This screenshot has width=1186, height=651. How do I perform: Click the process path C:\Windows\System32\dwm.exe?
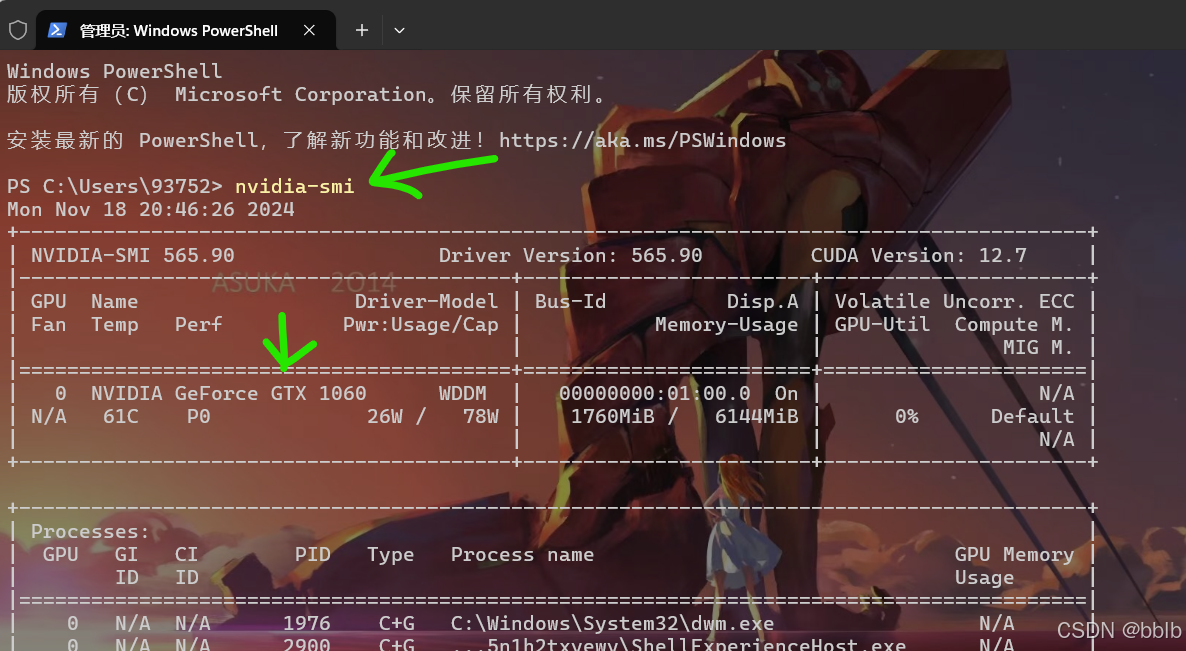[612, 623]
